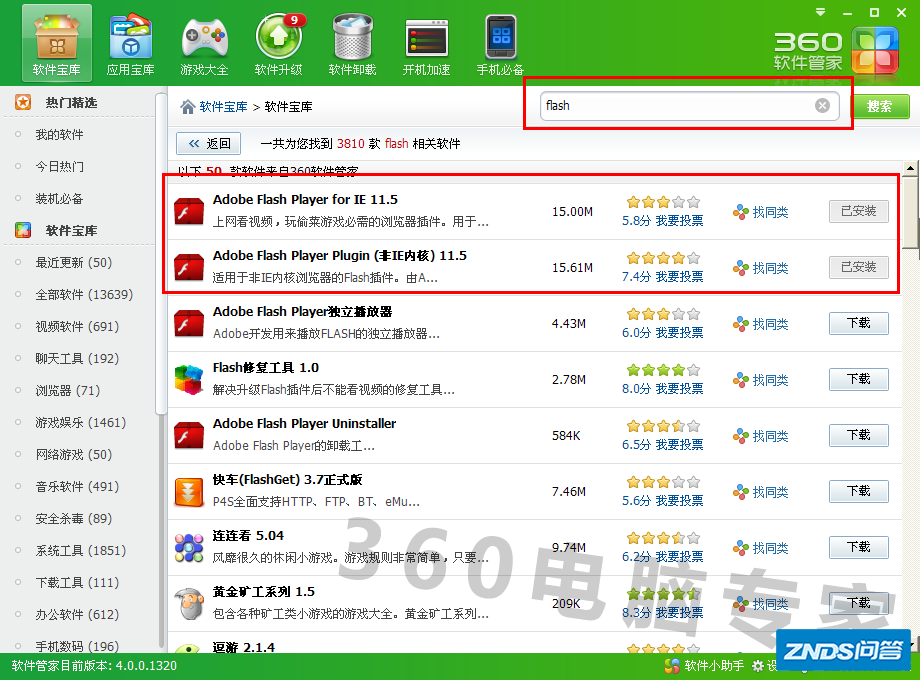Image resolution: width=920 pixels, height=680 pixels.
Task: Click 找同类 for Flash修复工具 1.0
Action: (x=760, y=380)
